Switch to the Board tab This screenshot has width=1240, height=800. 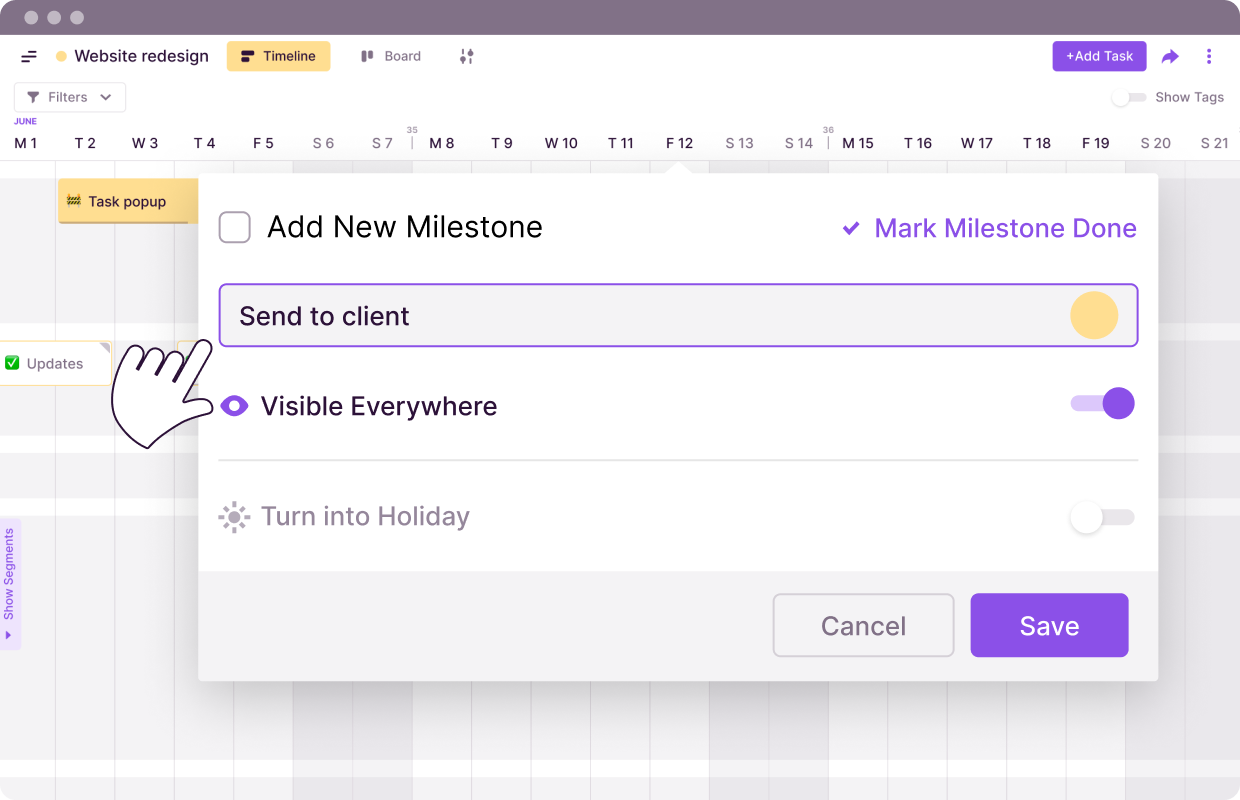(x=391, y=57)
